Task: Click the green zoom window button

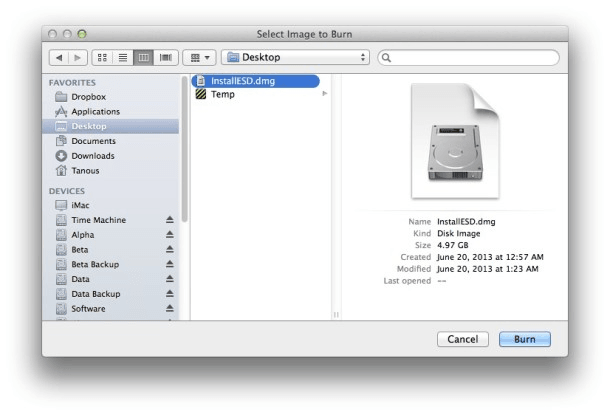Action: tap(82, 34)
